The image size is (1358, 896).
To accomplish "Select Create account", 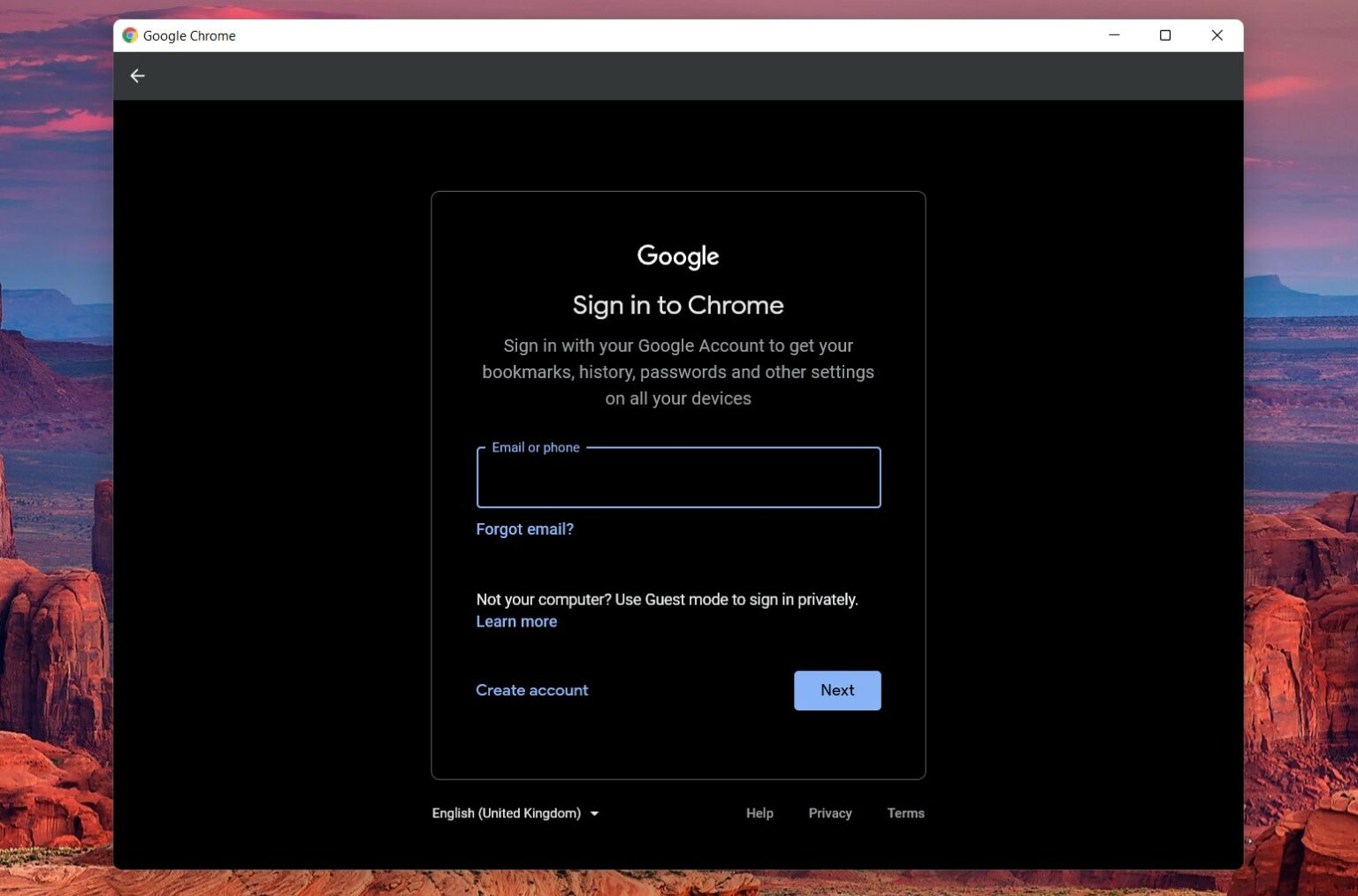I will (531, 690).
